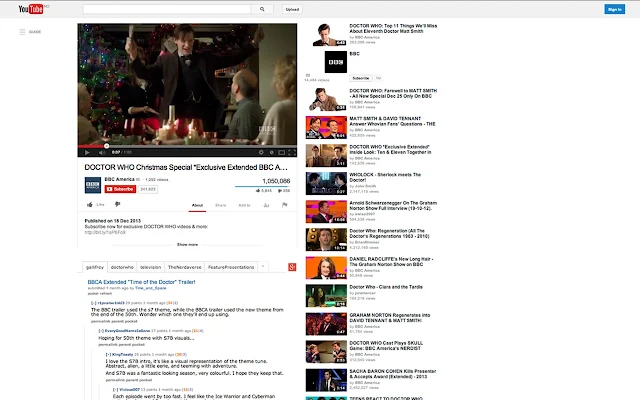Open the Add to tab
The width and height of the screenshot is (640, 400).
coord(244,205)
